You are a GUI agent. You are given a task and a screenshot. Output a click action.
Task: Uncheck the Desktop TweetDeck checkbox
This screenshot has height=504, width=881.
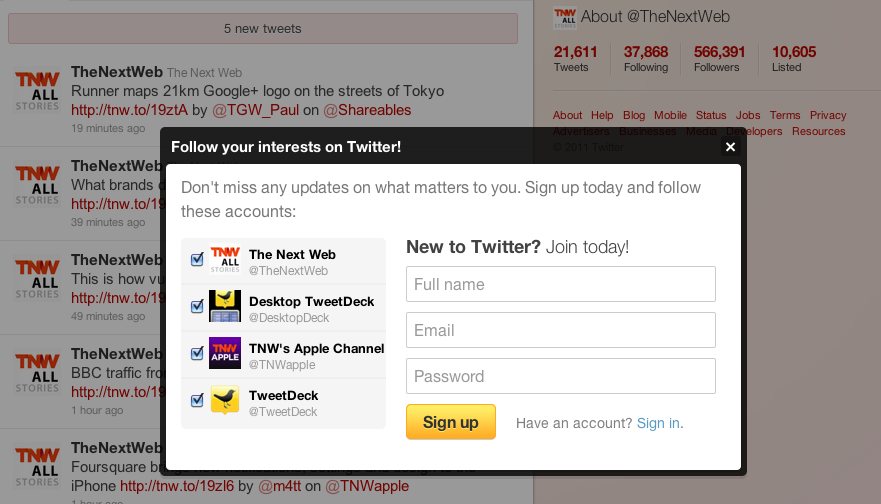tap(197, 307)
